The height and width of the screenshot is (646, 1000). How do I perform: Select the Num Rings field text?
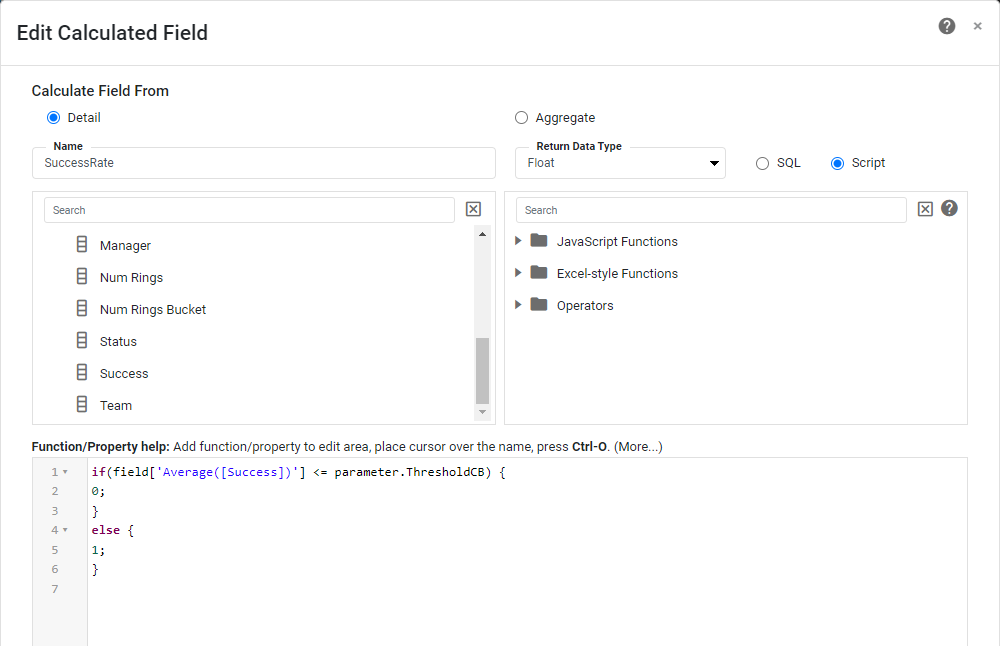pos(131,277)
